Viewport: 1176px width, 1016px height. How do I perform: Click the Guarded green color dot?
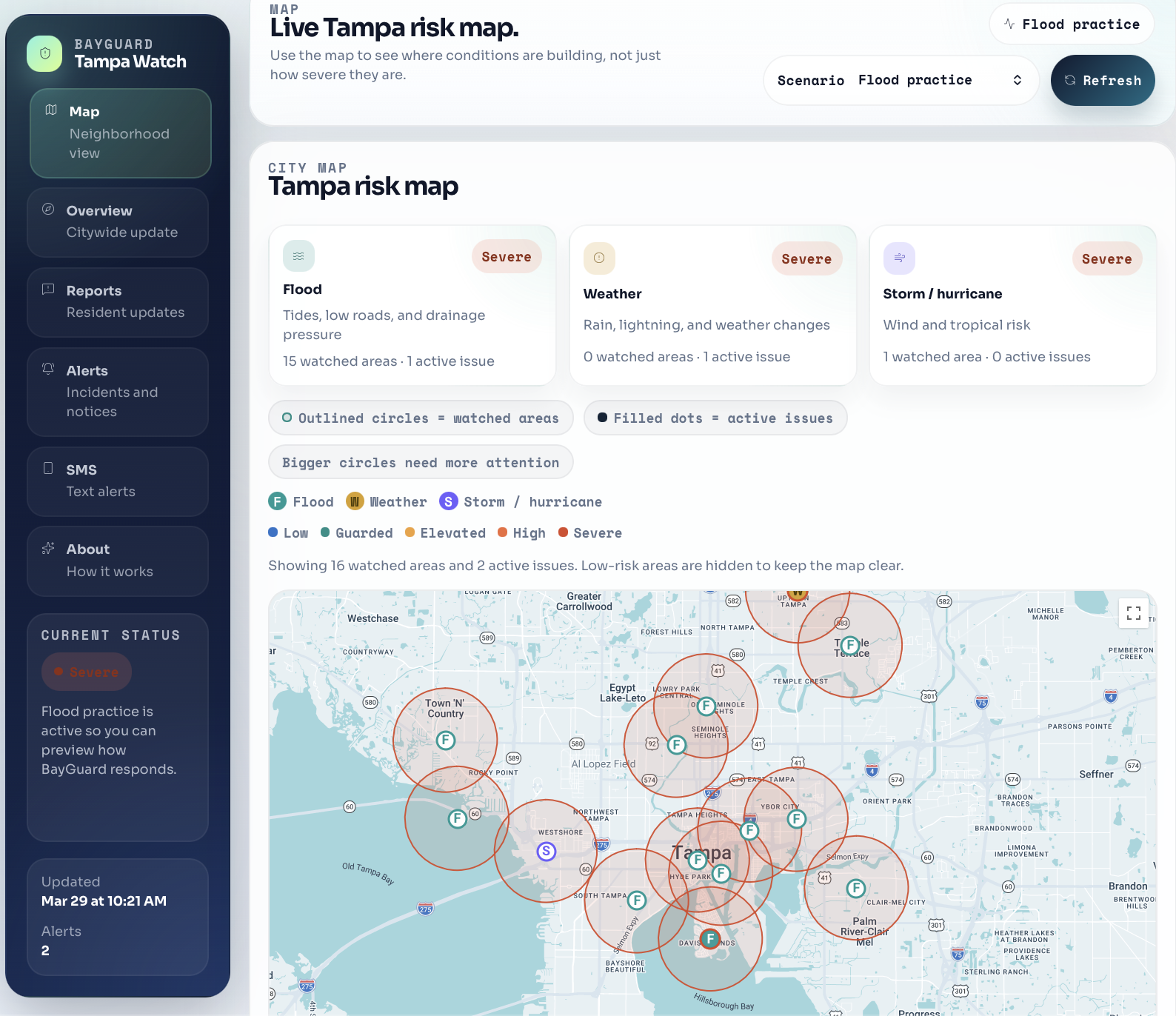pyautogui.click(x=325, y=532)
